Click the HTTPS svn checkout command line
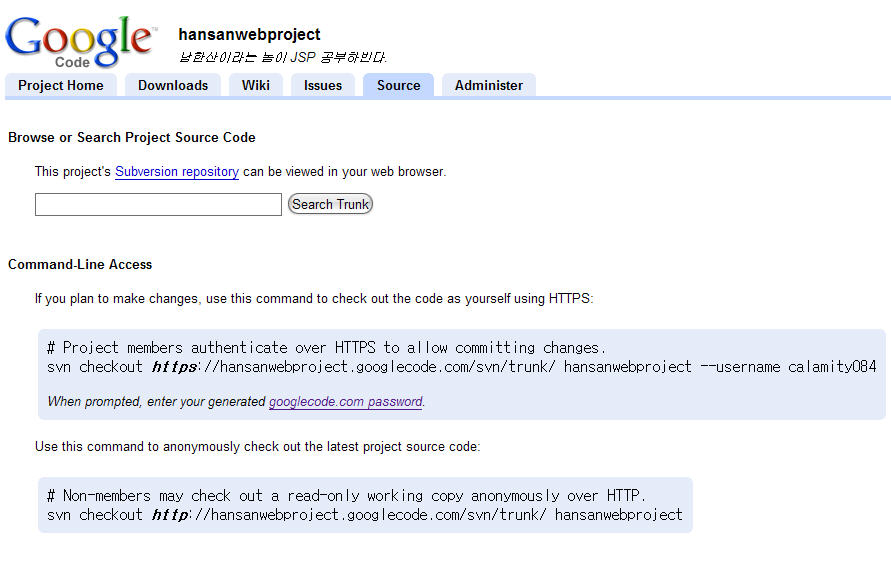 tap(461, 367)
